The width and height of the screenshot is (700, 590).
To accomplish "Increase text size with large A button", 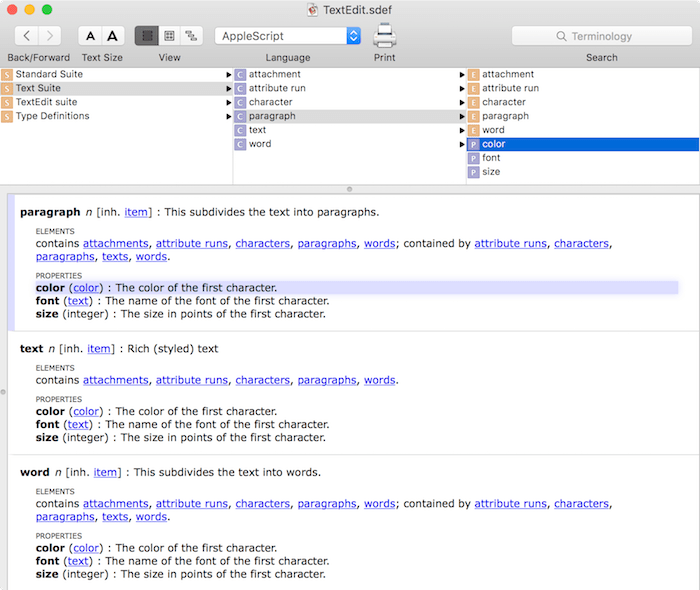I will [112, 36].
